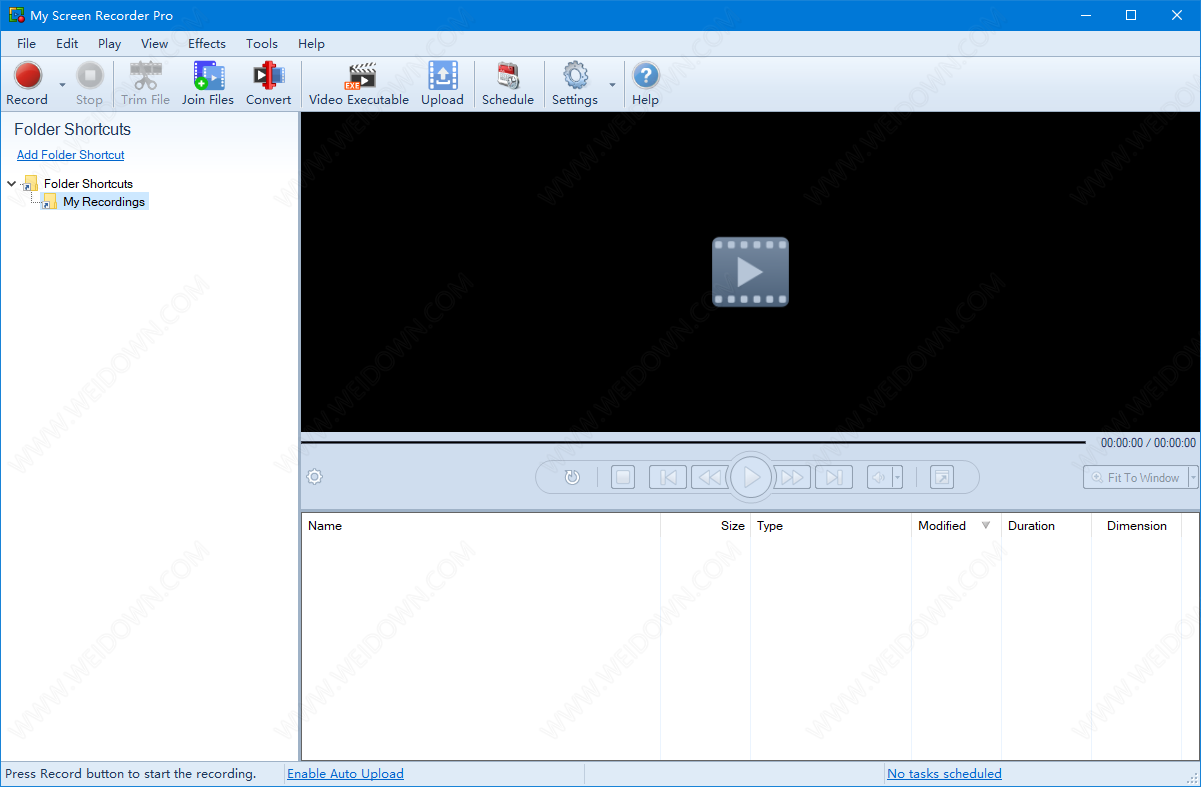The image size is (1201, 787).
Task: Click the Stop recording toolbar icon
Action: click(x=89, y=84)
